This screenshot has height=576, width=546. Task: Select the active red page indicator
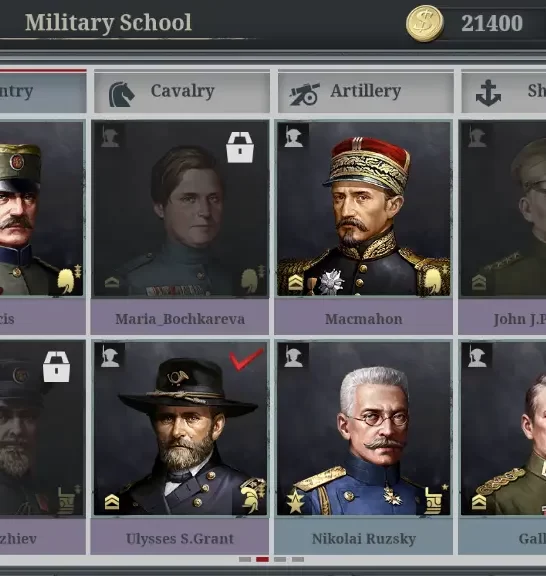tap(262, 559)
